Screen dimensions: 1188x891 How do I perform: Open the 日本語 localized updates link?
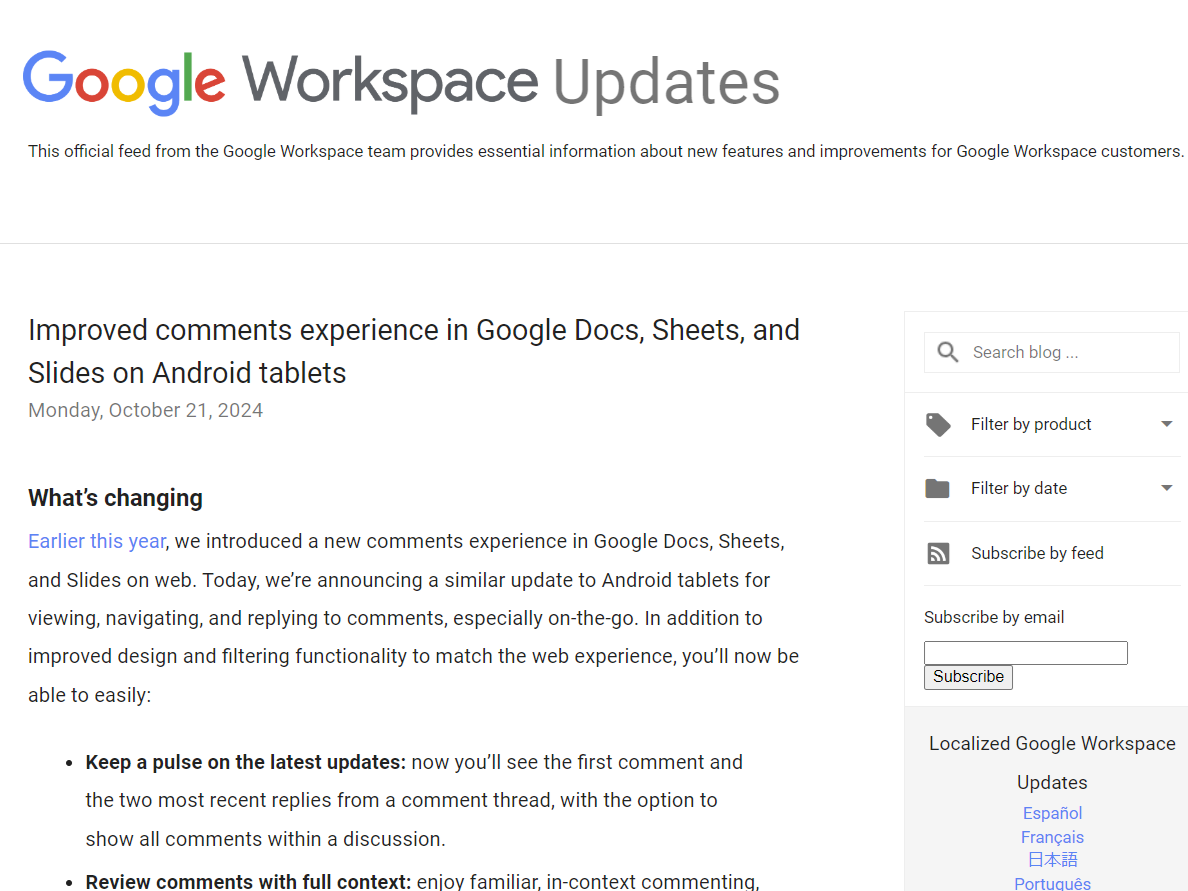pyautogui.click(x=1052, y=859)
